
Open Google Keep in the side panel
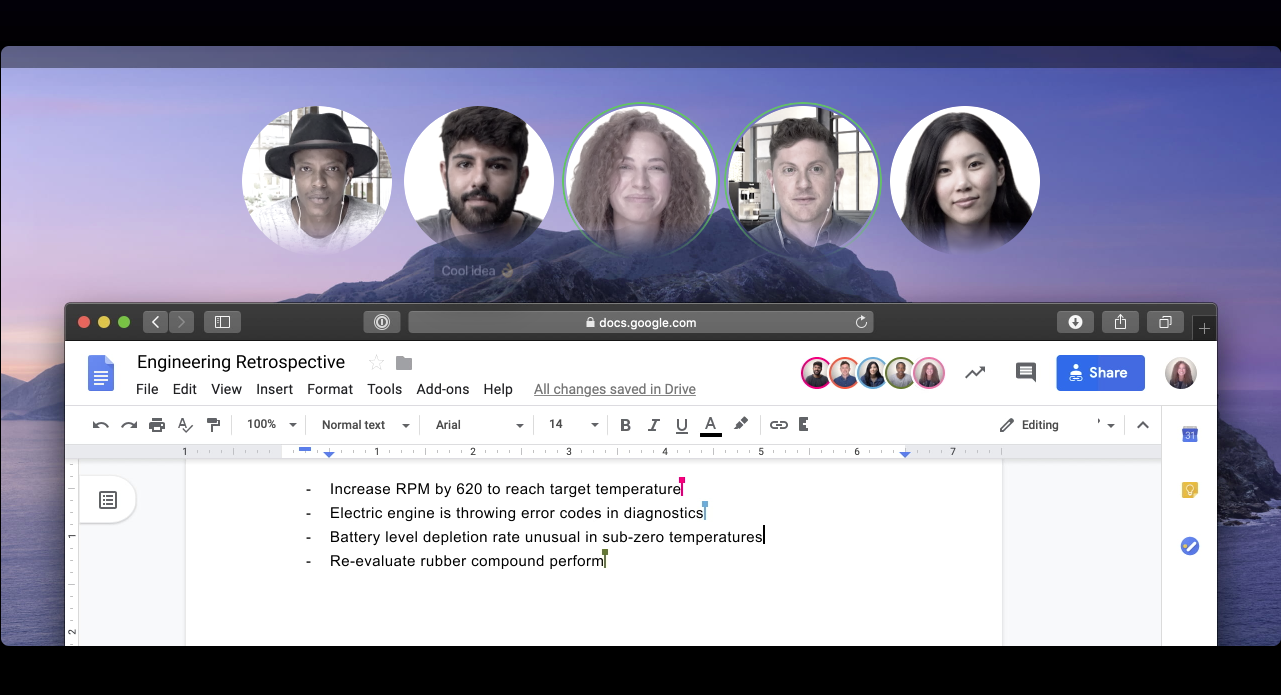1189,490
